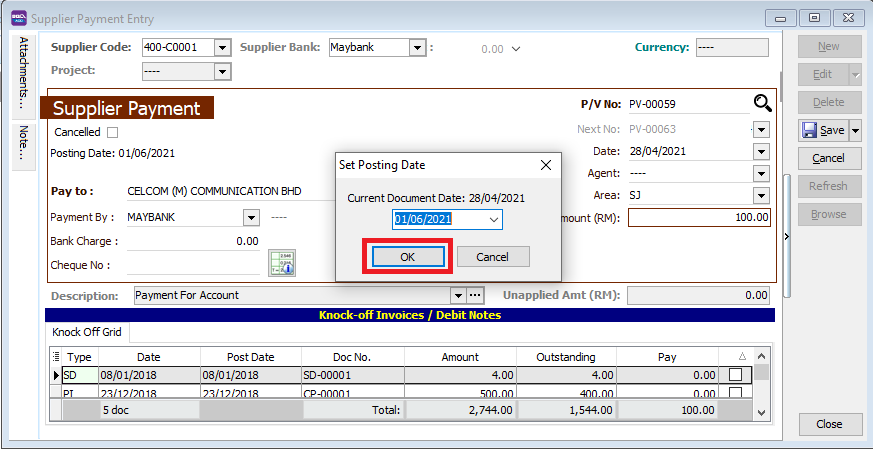
Task: Open the Agent dropdown
Action: click(761, 174)
